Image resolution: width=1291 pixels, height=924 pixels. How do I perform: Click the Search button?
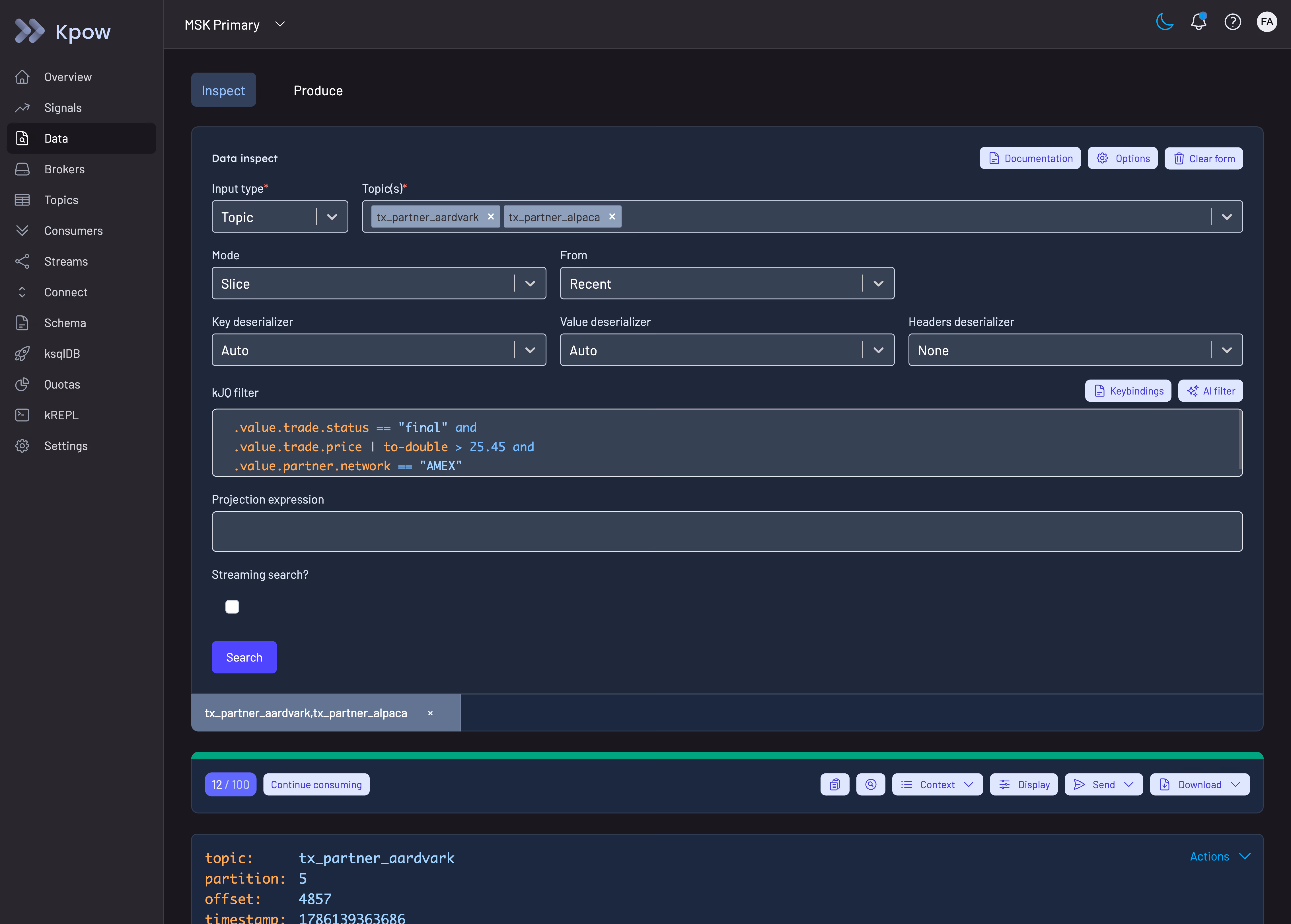click(x=244, y=657)
